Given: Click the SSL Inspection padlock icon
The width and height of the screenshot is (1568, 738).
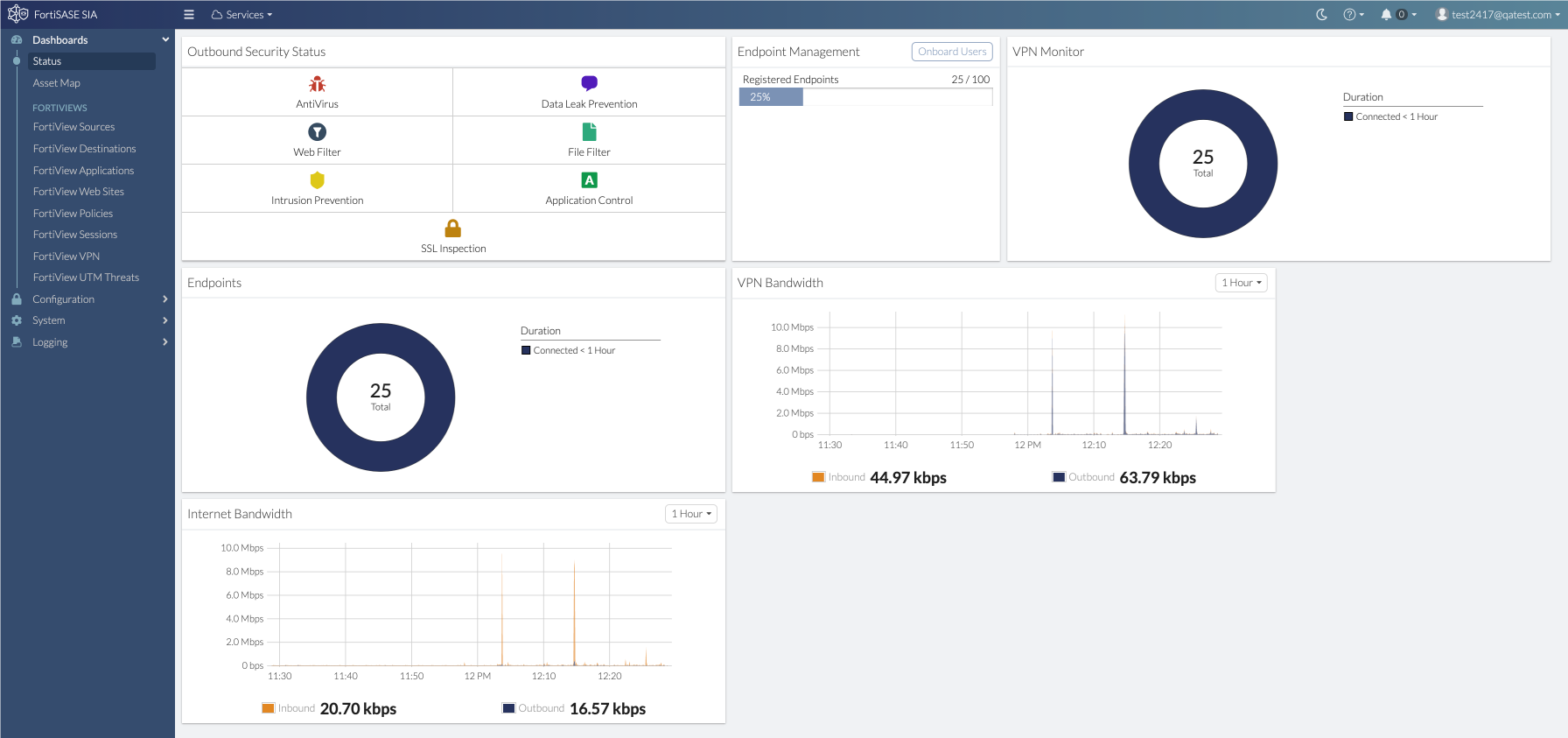Looking at the screenshot, I should [x=452, y=228].
